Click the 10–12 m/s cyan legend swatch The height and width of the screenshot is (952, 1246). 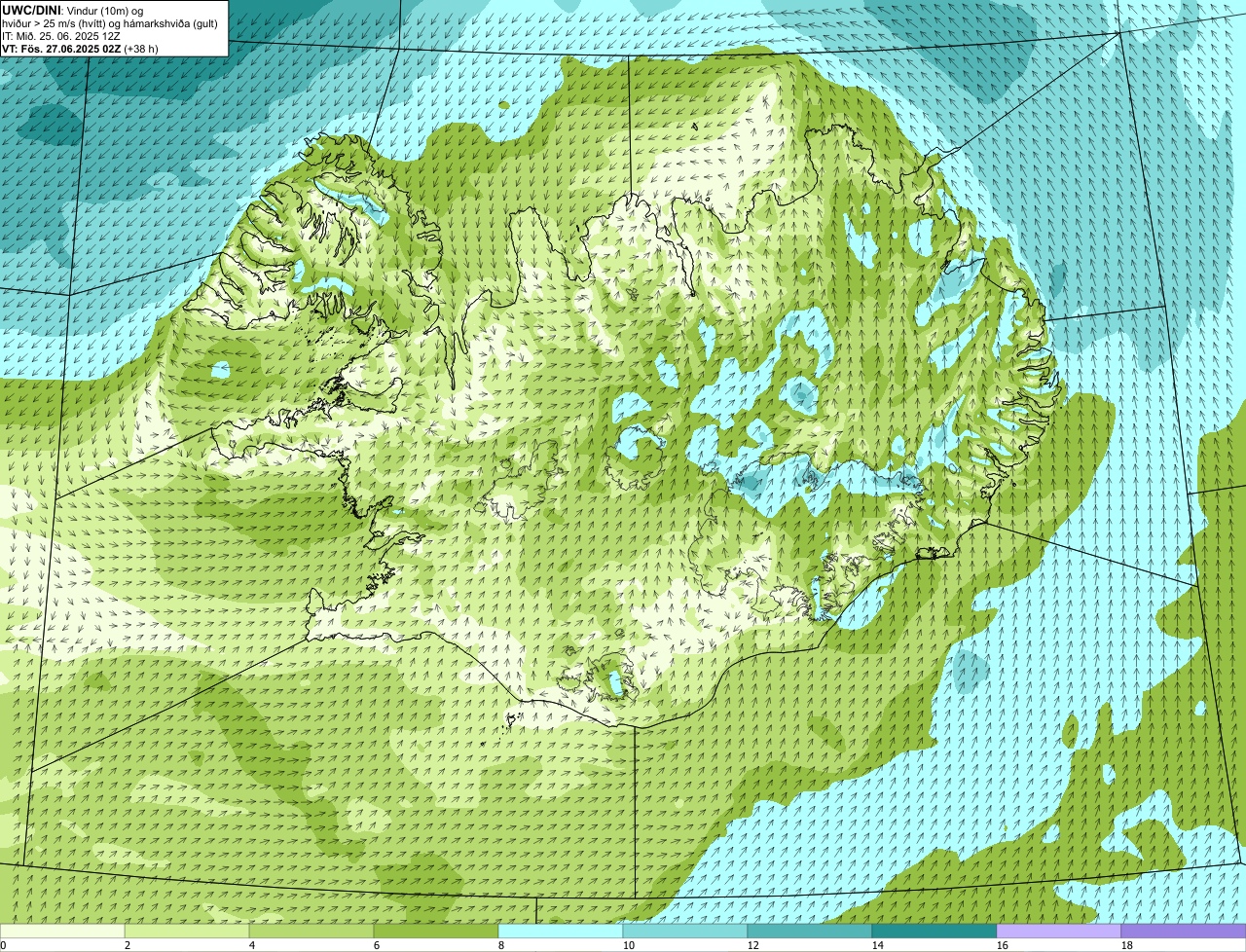pyautogui.click(x=685, y=931)
